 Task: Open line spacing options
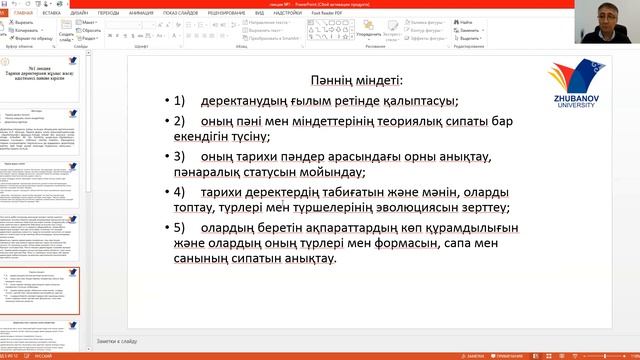pyautogui.click(x=234, y=25)
